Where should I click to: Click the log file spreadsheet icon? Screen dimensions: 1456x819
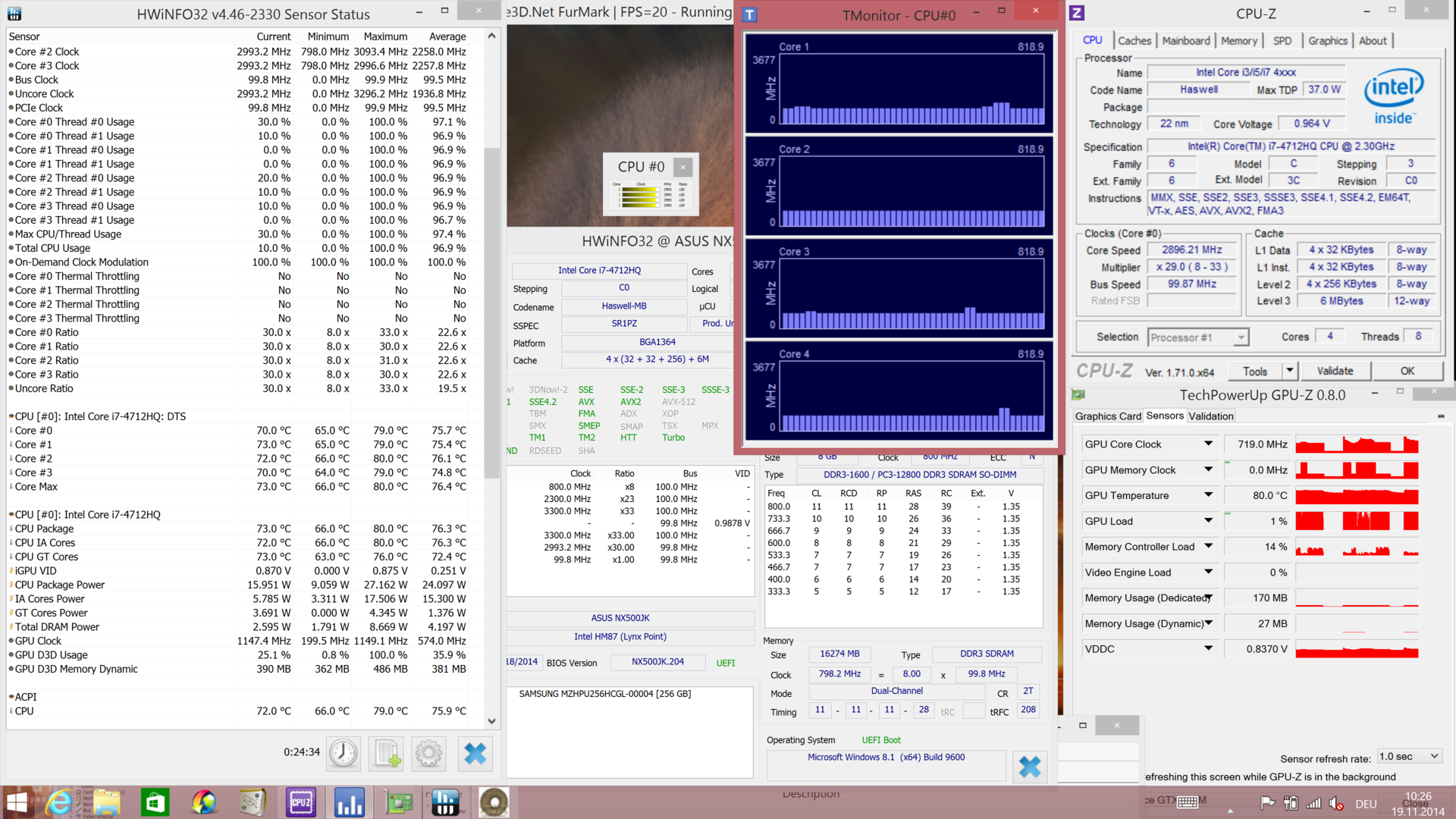(x=386, y=753)
